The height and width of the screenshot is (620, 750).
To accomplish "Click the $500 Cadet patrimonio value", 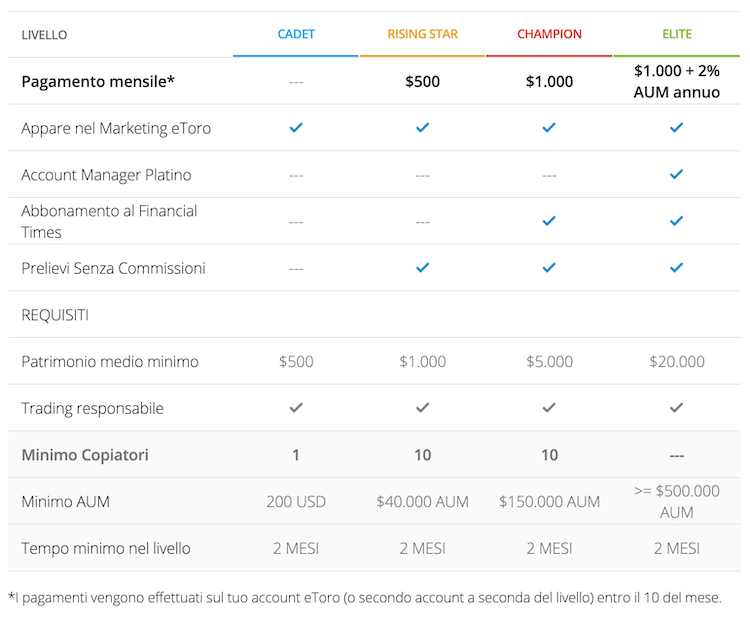I will [x=296, y=362].
